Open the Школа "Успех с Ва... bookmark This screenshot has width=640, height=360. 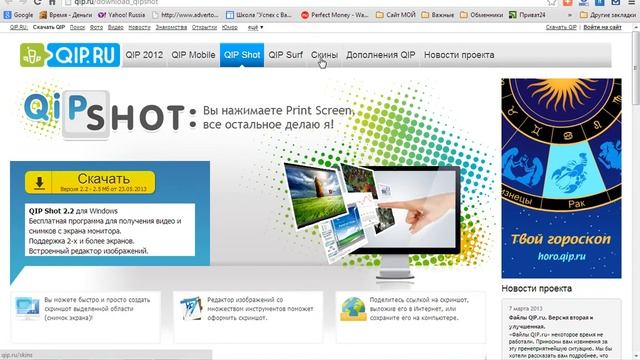(x=259, y=15)
